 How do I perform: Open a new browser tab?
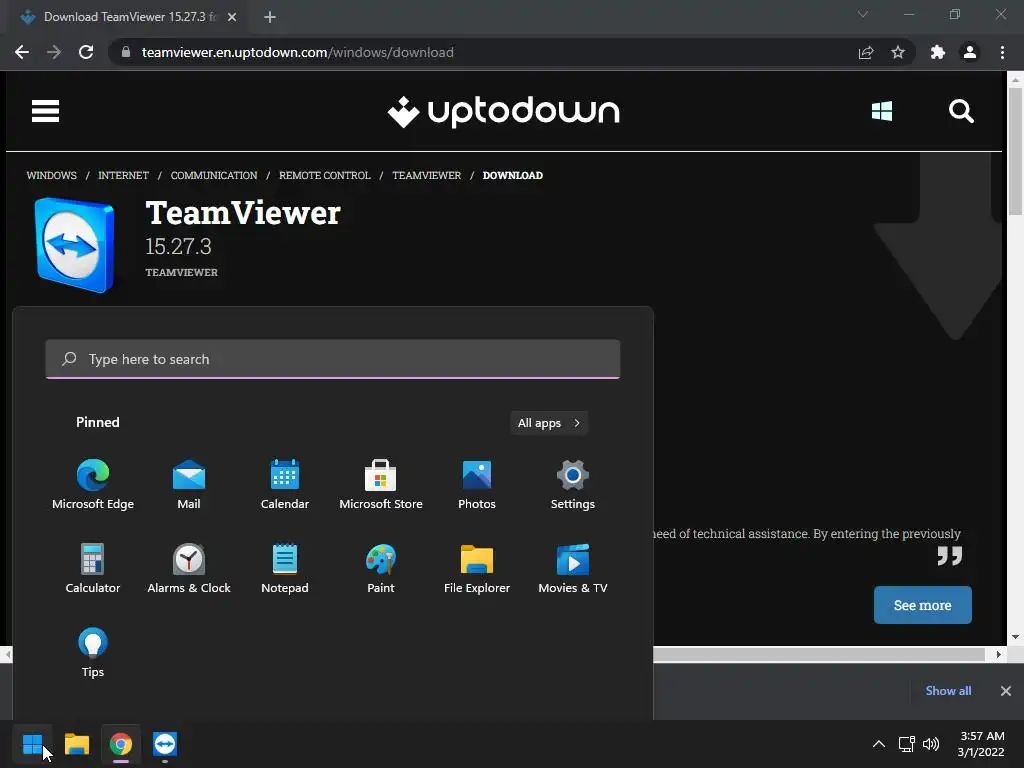(270, 17)
